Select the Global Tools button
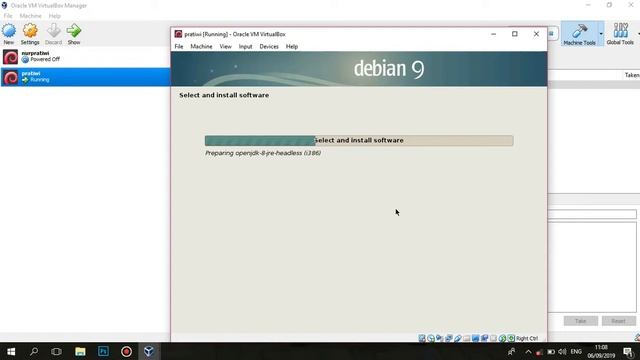 click(x=620, y=33)
